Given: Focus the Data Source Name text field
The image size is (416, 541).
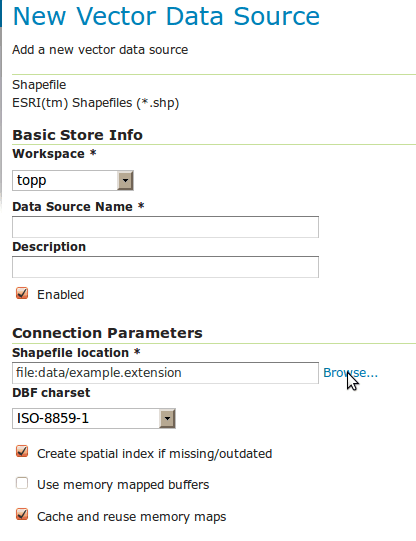Looking at the screenshot, I should click(x=165, y=227).
